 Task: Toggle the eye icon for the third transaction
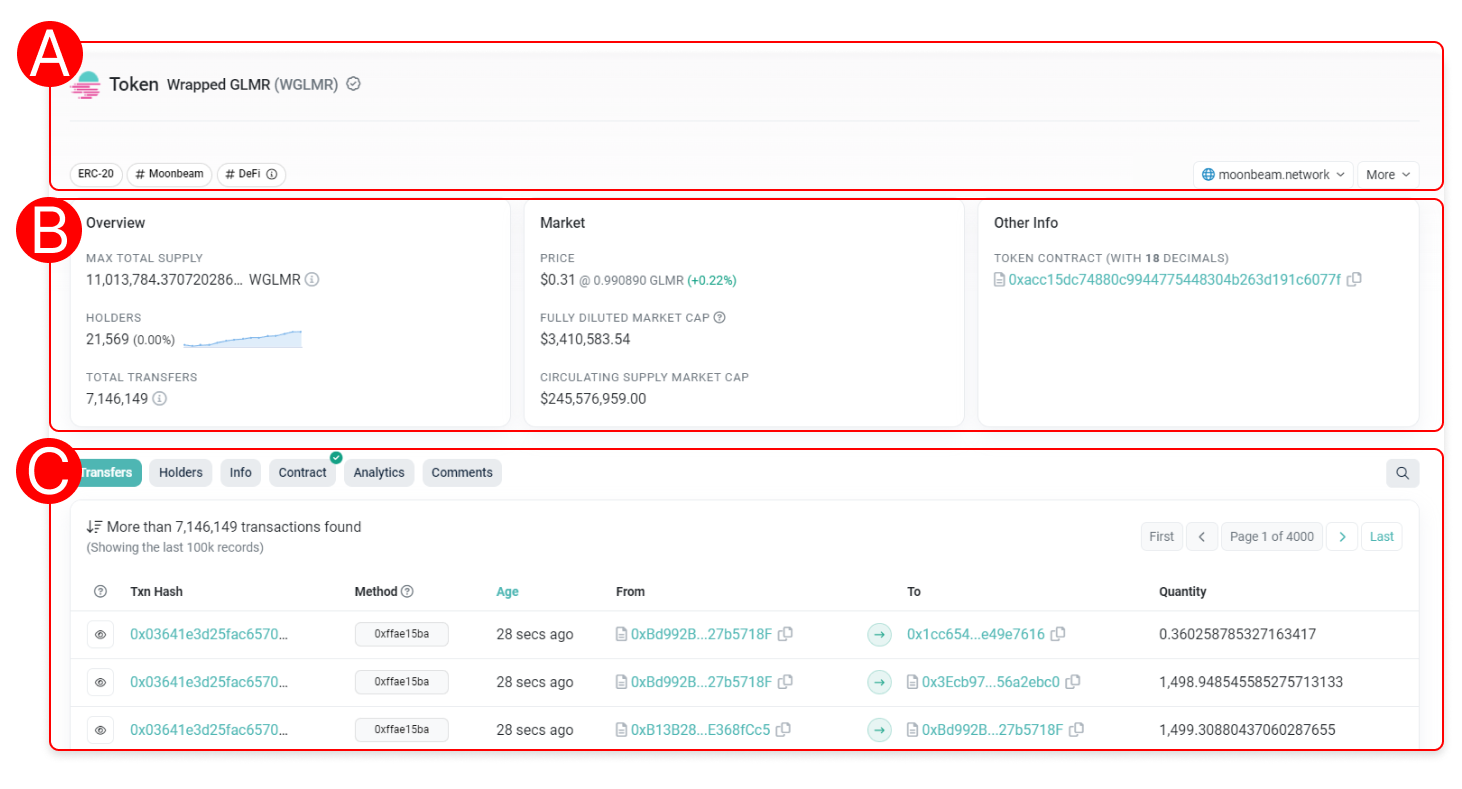coord(100,730)
